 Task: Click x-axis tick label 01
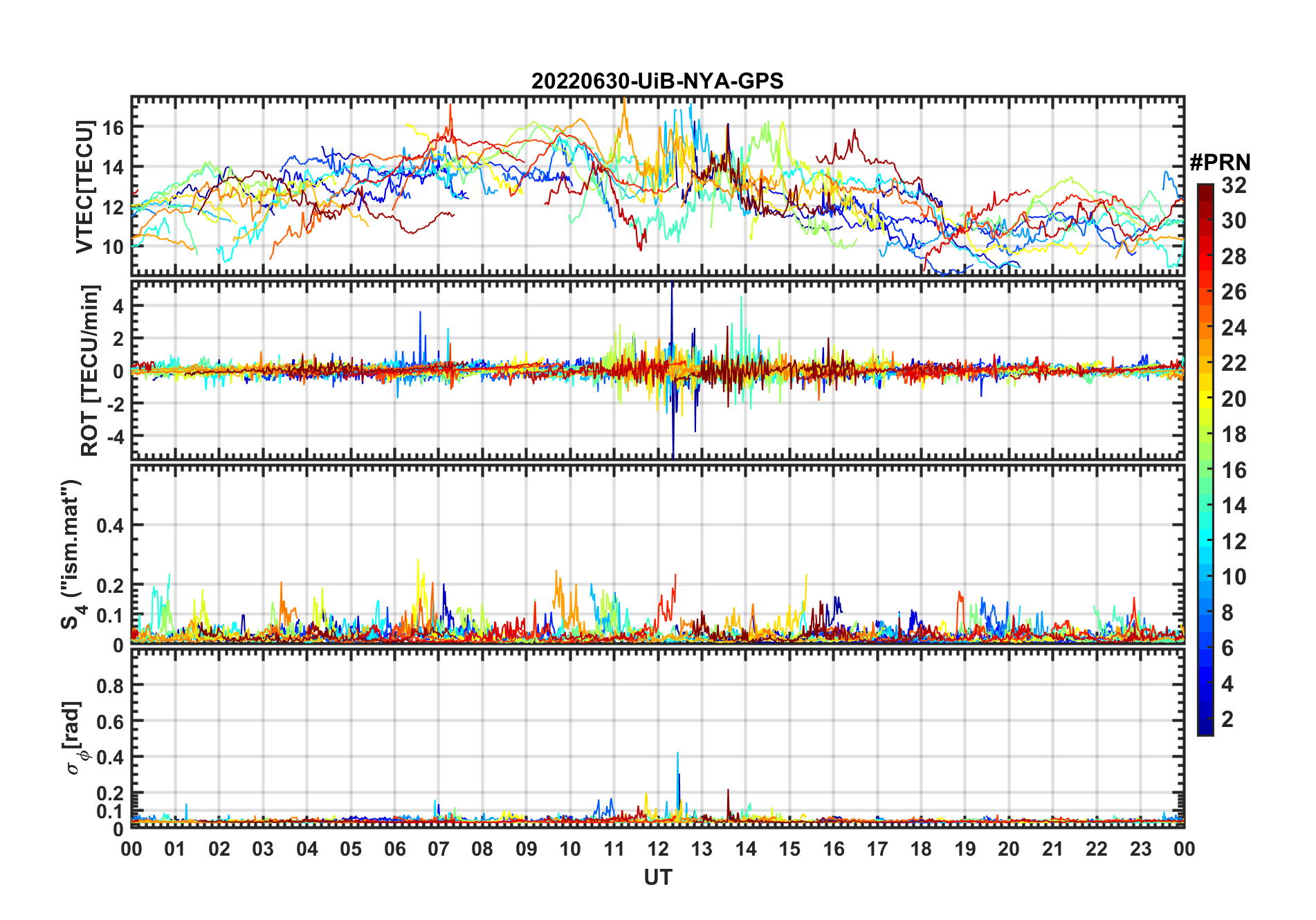tap(175, 849)
